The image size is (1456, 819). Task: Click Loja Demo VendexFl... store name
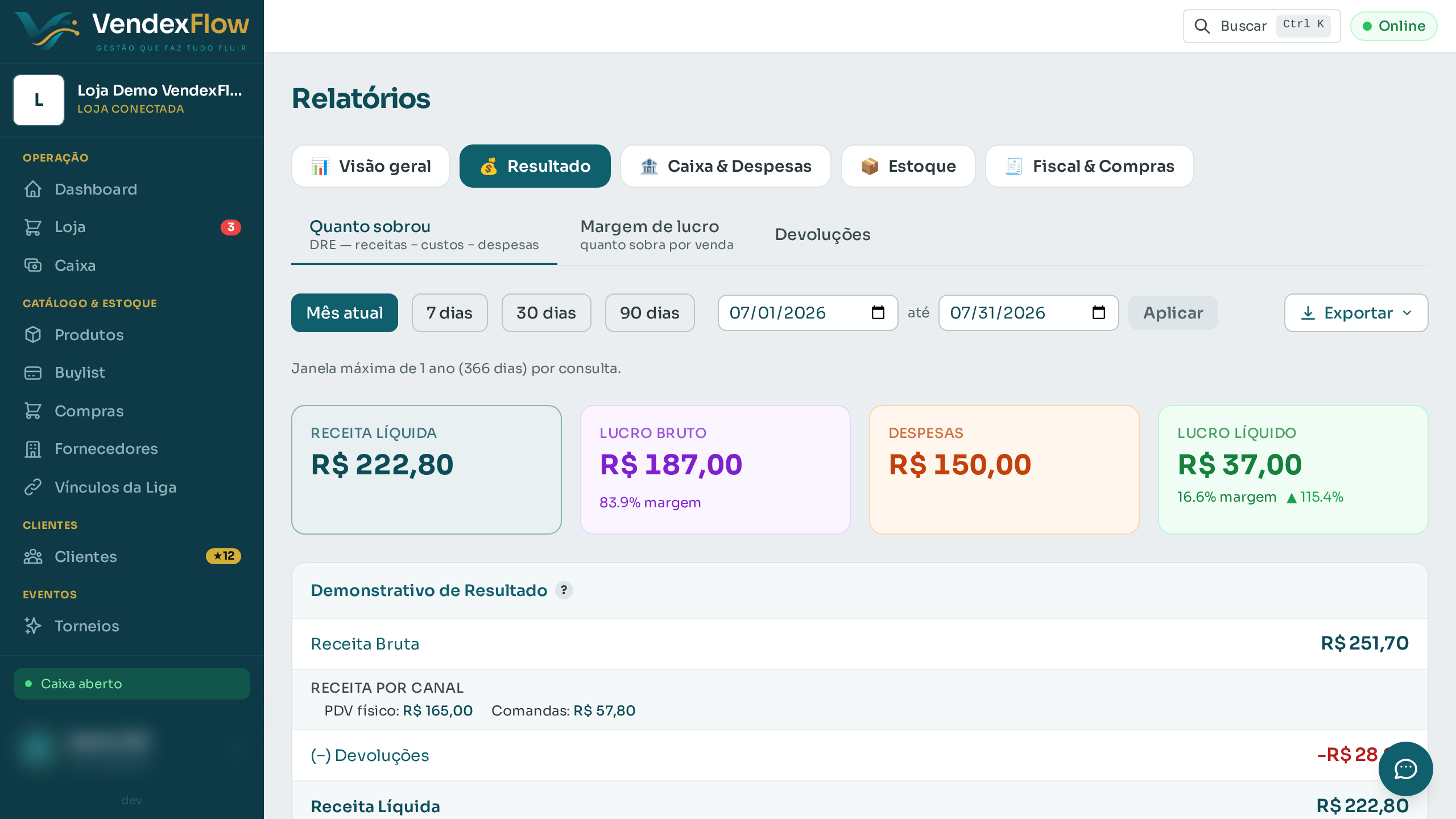tap(160, 90)
